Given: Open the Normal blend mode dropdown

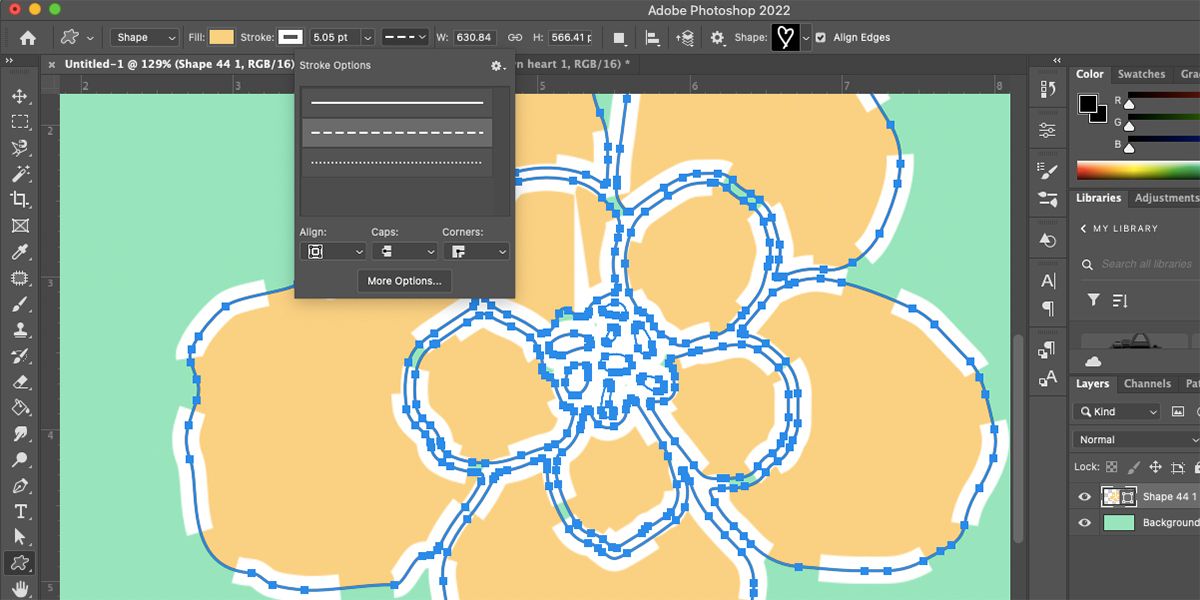Looking at the screenshot, I should tap(1136, 439).
